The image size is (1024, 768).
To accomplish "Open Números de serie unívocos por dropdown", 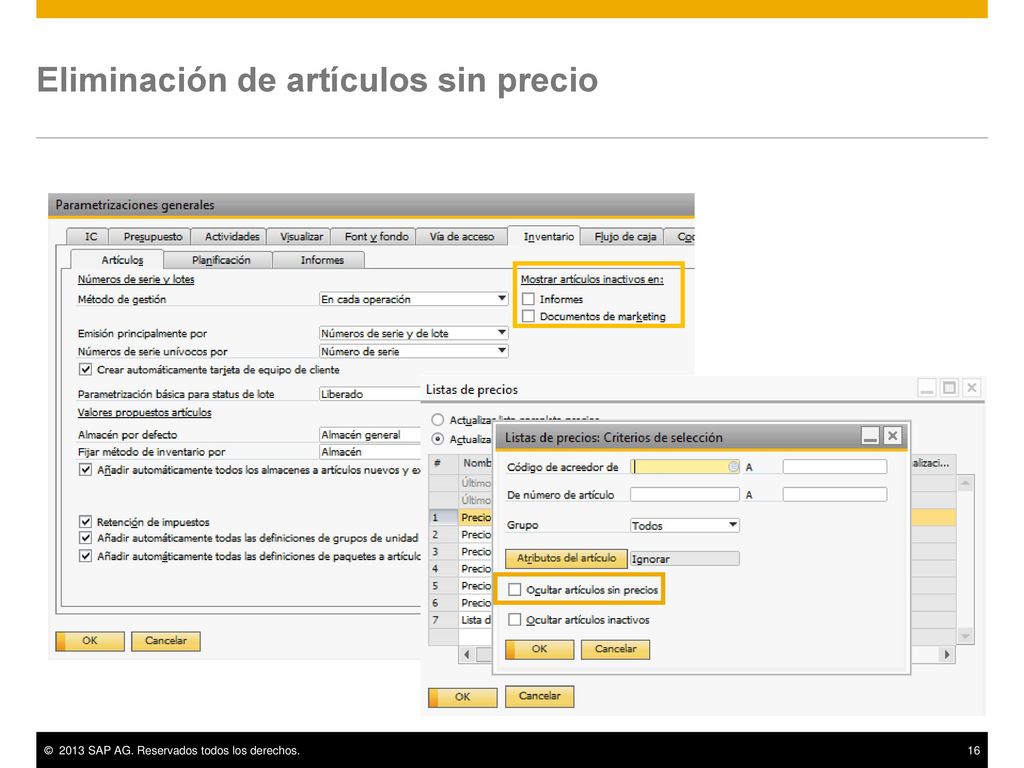I will click(413, 351).
